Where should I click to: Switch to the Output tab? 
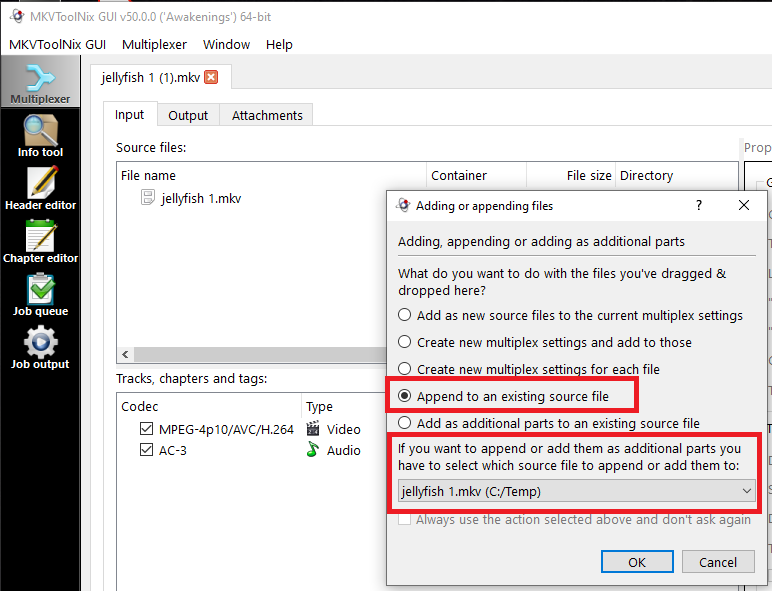tap(188, 115)
